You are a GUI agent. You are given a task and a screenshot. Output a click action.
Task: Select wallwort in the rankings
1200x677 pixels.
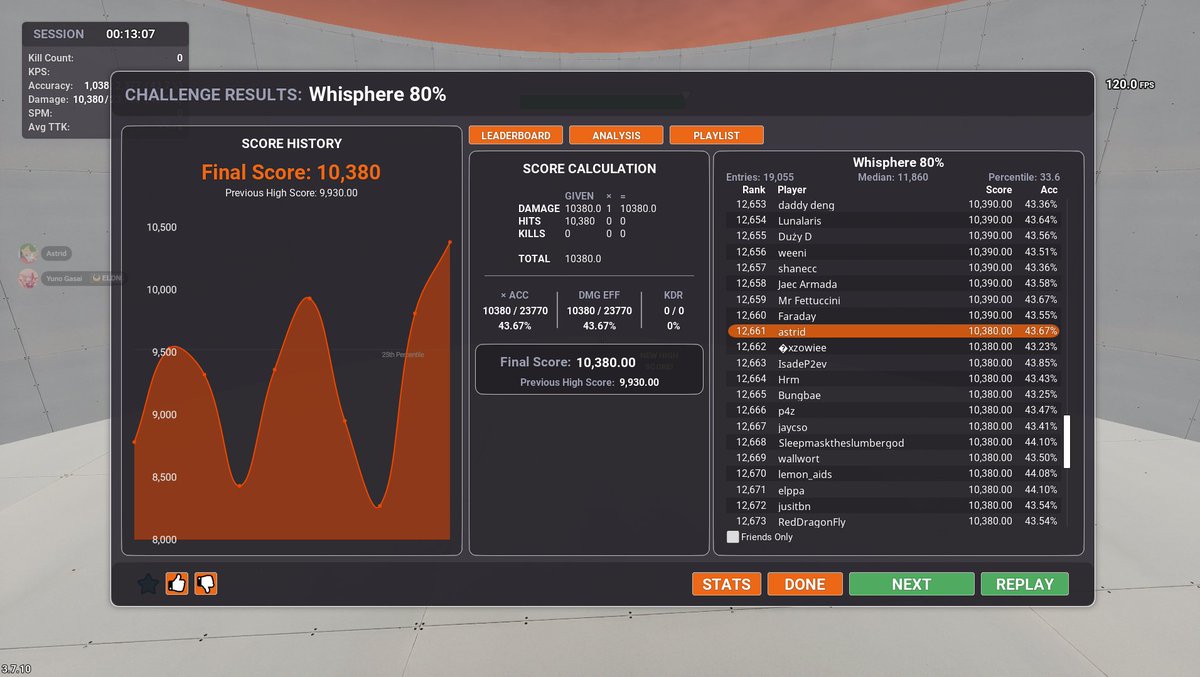point(893,458)
